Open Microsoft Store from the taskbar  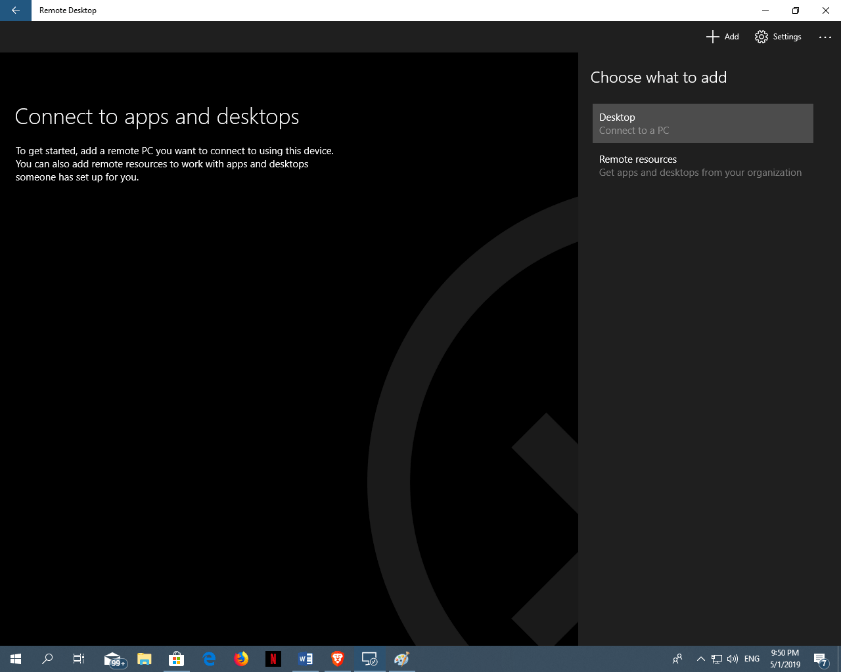point(176,659)
